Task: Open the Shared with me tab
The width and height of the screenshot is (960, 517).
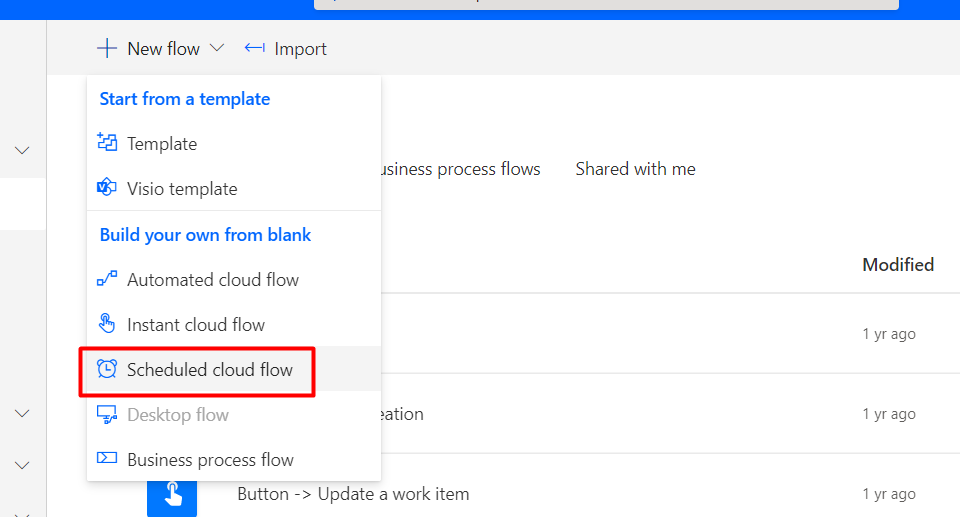Action: click(635, 168)
